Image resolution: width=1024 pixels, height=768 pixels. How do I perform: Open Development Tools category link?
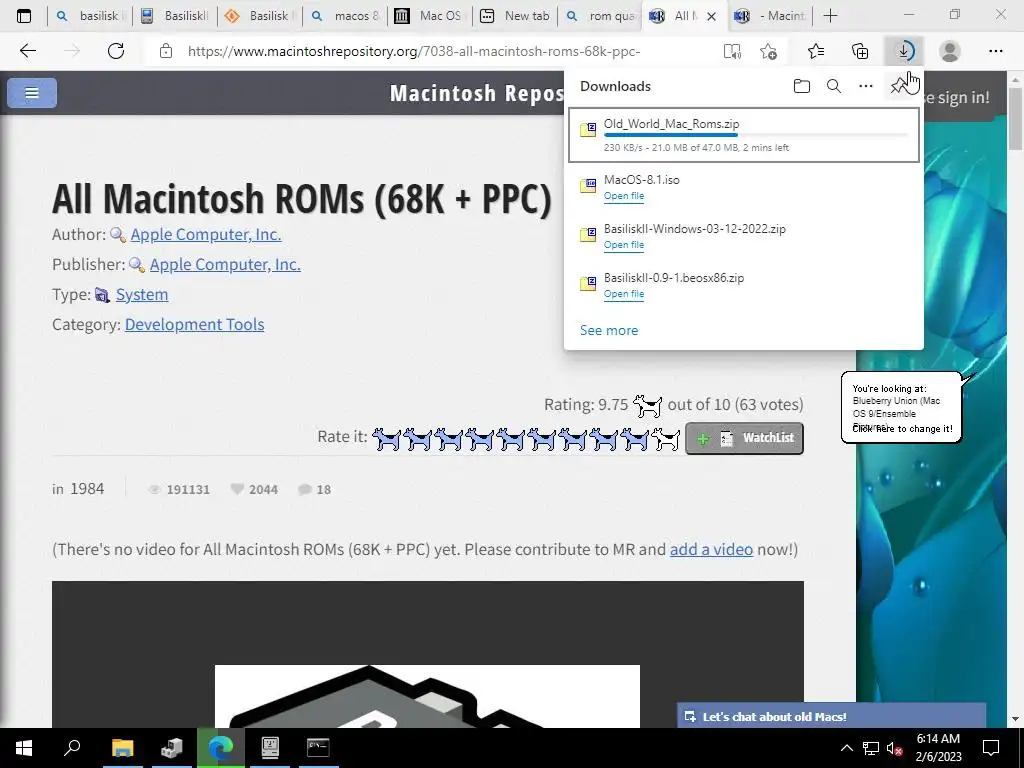[x=194, y=325]
